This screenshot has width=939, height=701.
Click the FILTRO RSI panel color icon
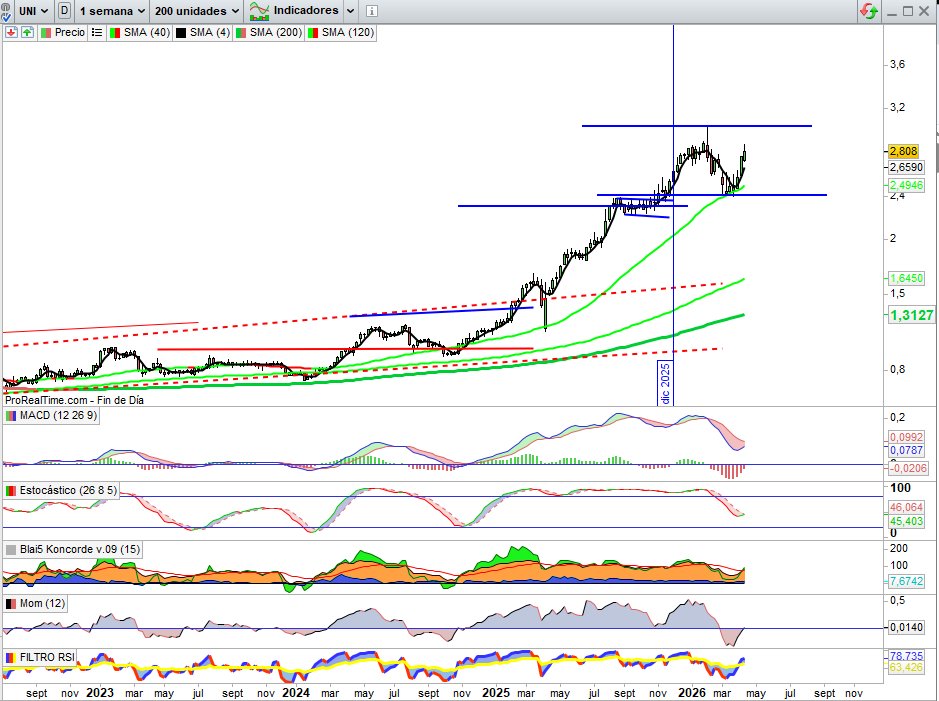pos(11,657)
